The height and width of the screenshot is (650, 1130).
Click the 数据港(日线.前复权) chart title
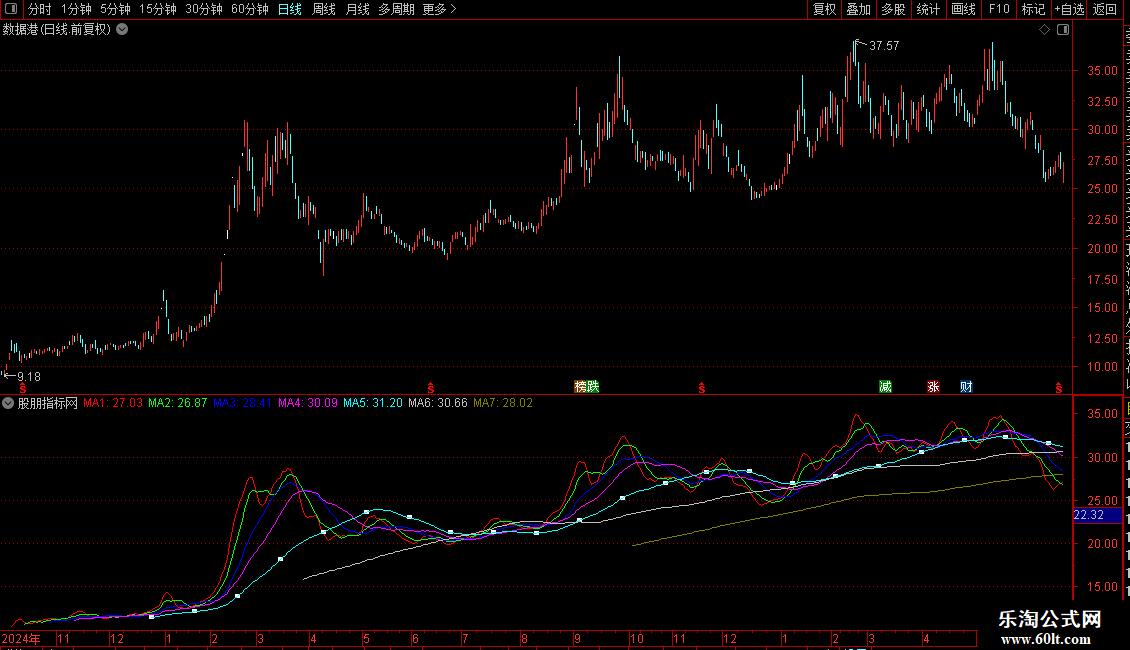click(57, 30)
